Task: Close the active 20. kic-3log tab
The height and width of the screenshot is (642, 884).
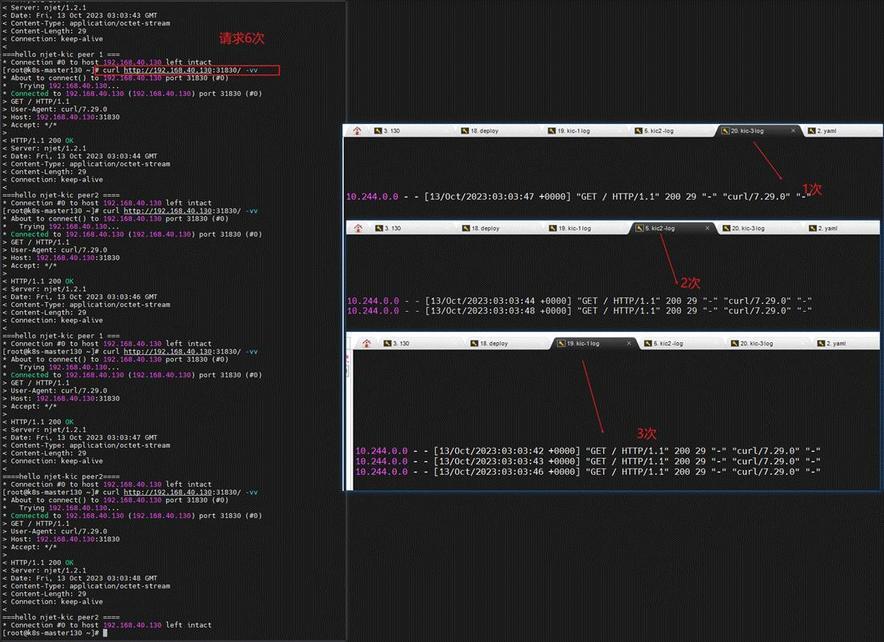Action: tap(793, 131)
